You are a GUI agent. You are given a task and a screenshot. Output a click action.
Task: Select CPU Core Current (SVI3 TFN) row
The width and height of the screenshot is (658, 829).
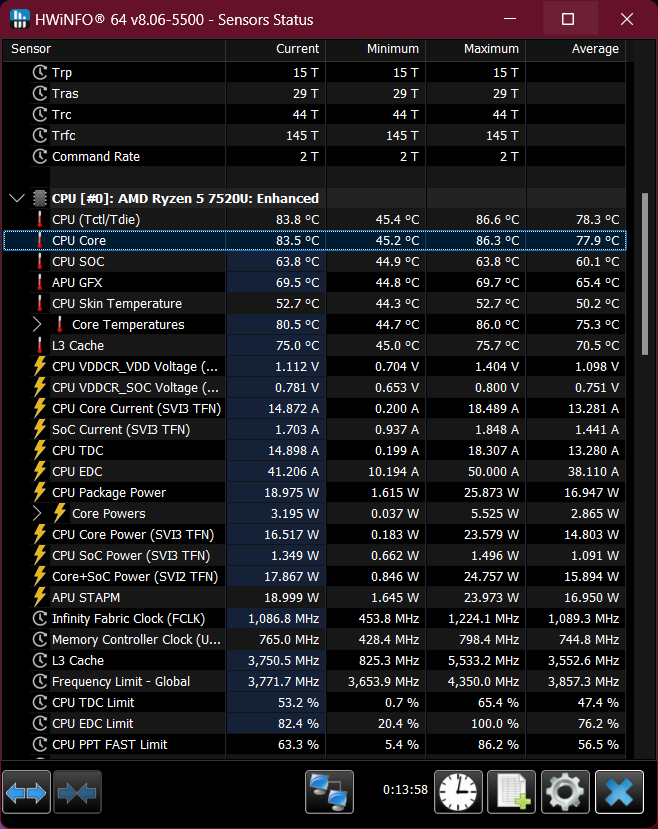315,409
